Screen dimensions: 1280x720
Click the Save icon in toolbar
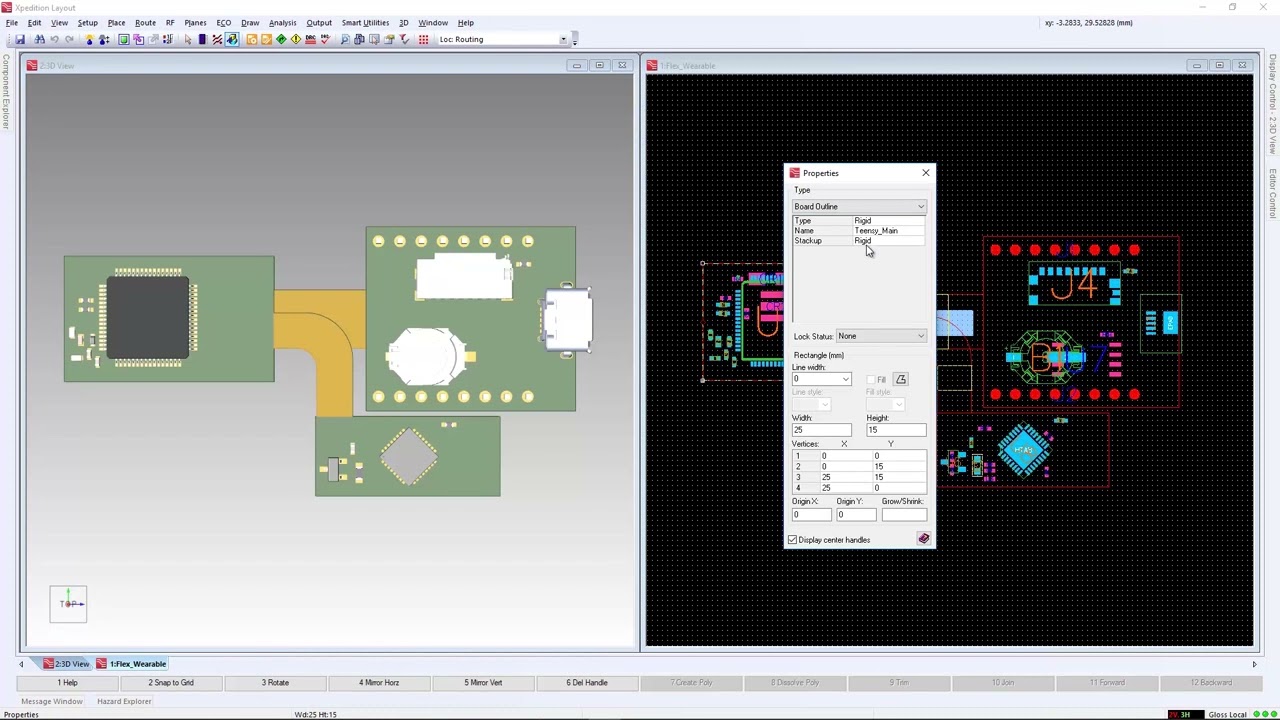click(19, 39)
